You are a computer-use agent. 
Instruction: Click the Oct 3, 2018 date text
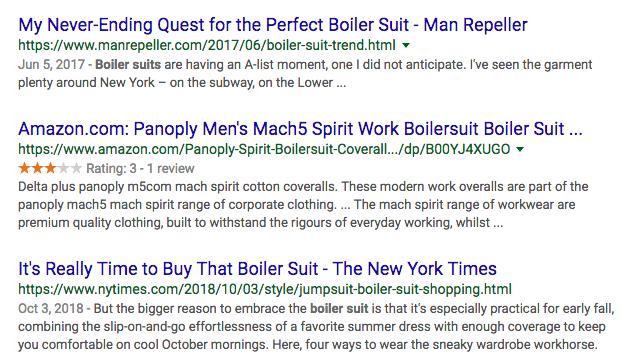(x=51, y=308)
